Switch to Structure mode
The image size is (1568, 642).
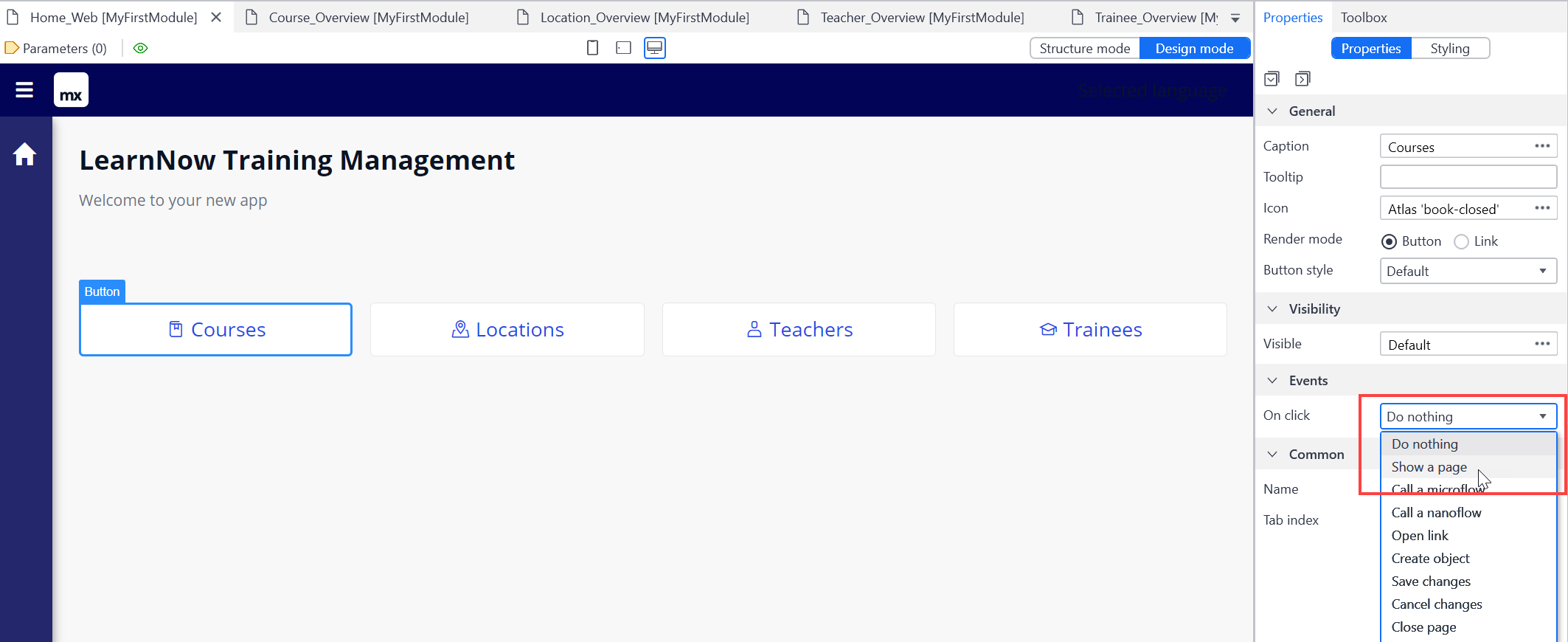(1084, 48)
